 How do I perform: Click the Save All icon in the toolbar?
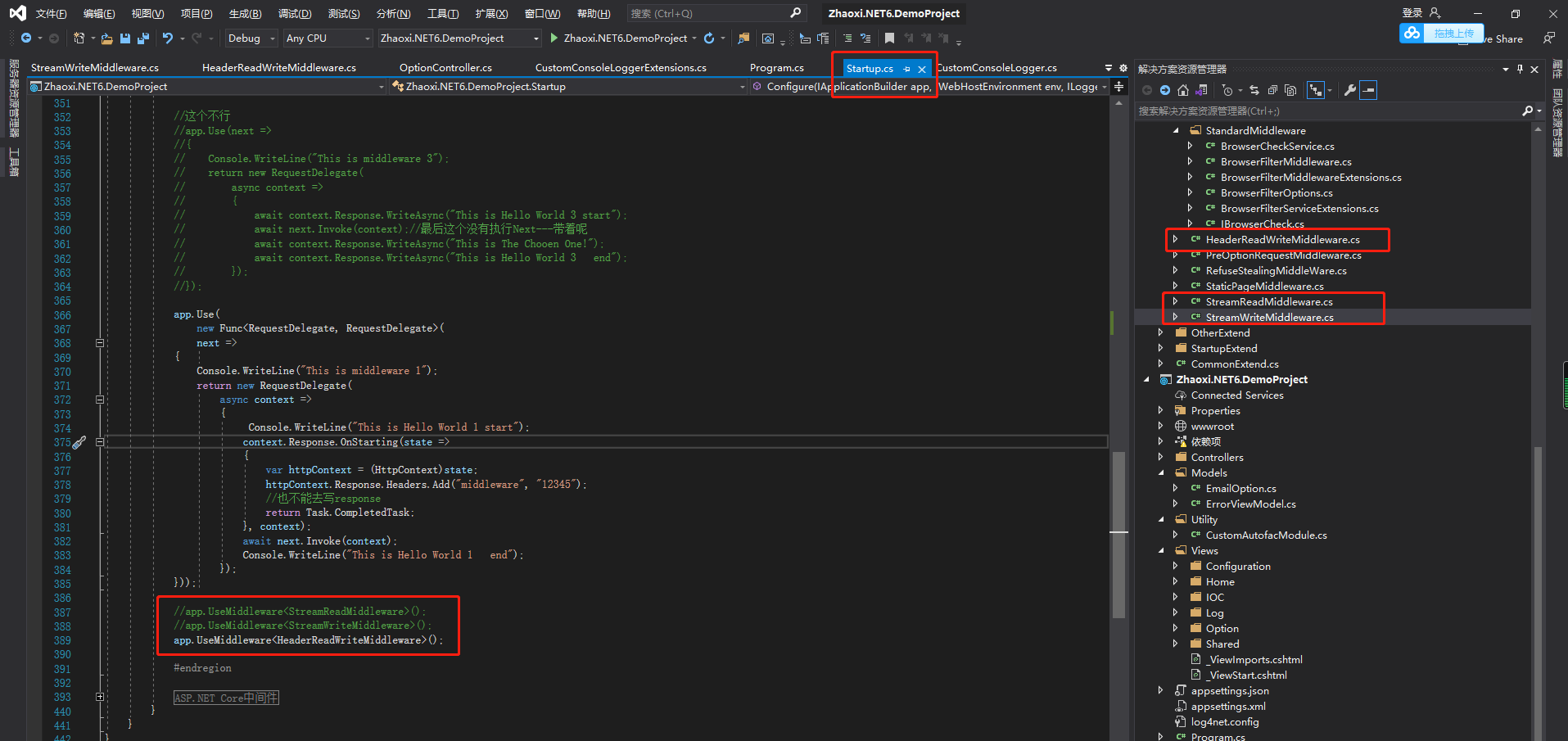click(144, 38)
